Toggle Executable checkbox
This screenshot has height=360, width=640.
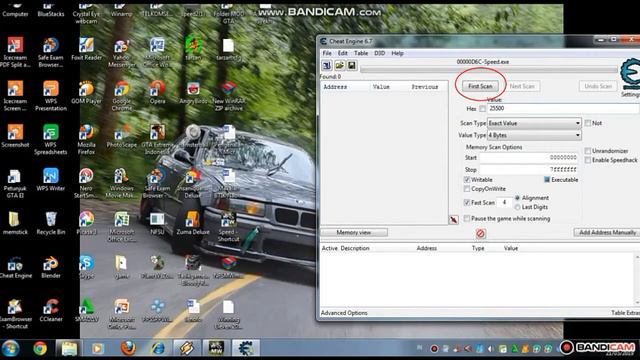[547, 180]
